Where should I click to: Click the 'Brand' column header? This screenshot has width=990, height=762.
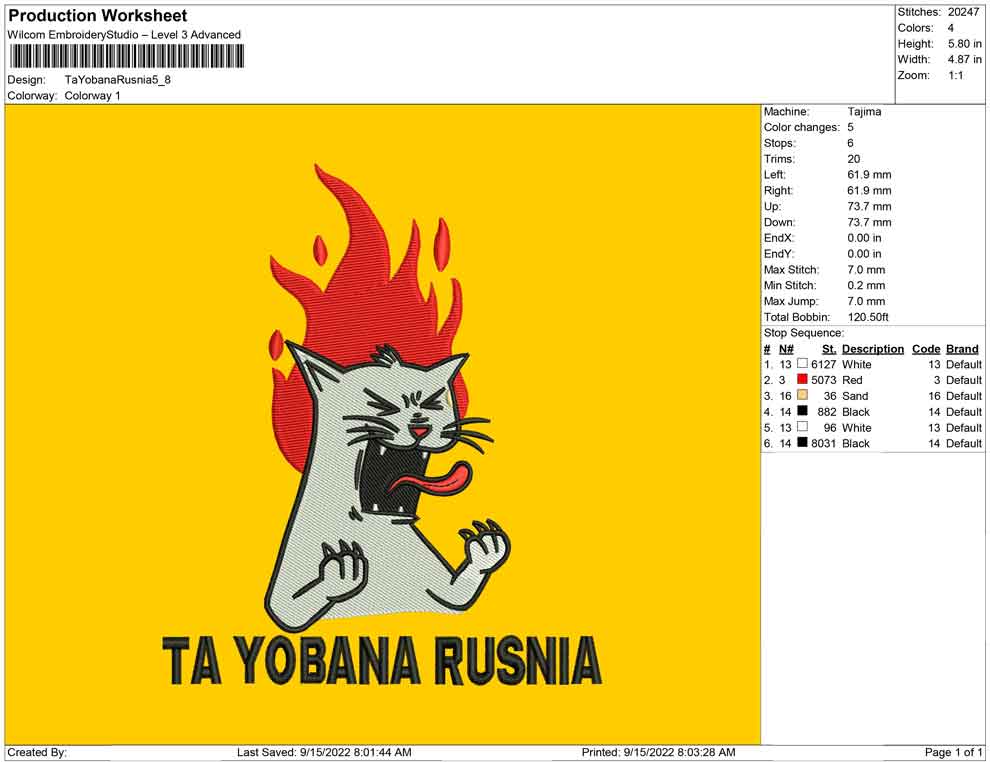[x=962, y=349]
